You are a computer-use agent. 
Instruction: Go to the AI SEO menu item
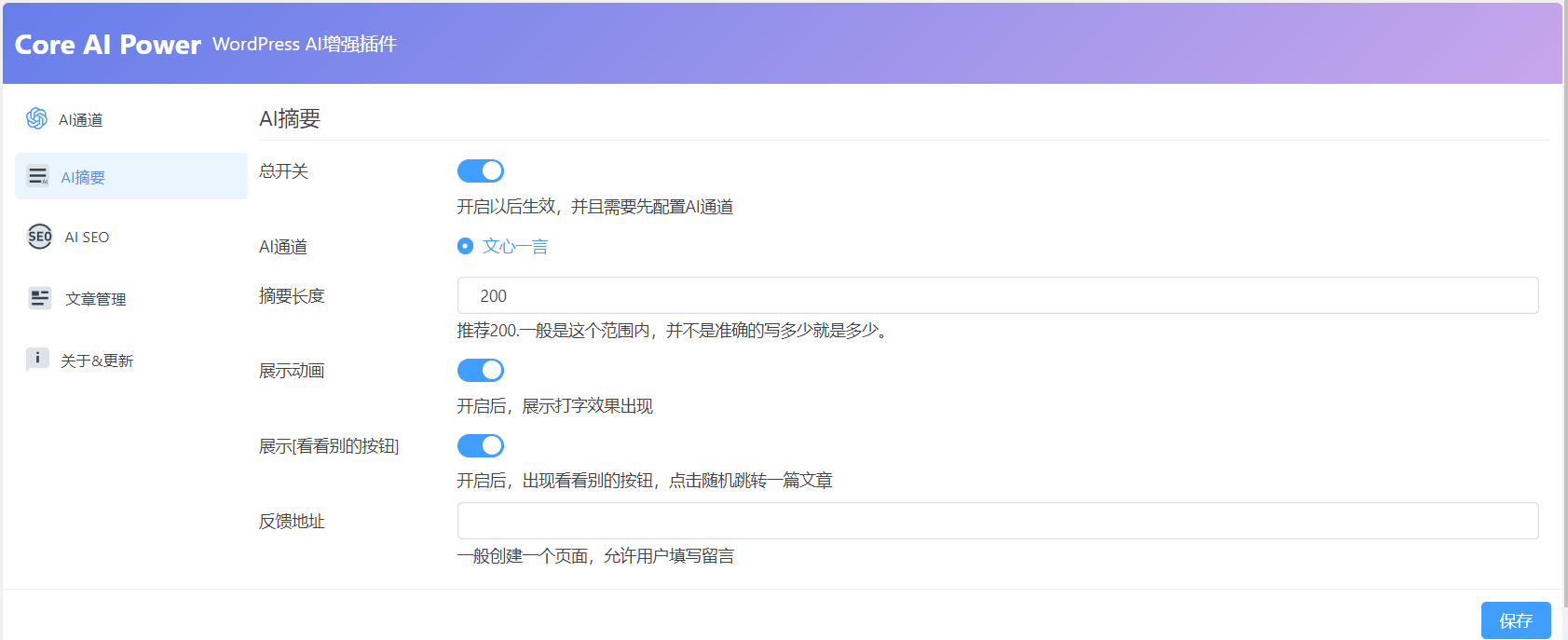coord(131,237)
